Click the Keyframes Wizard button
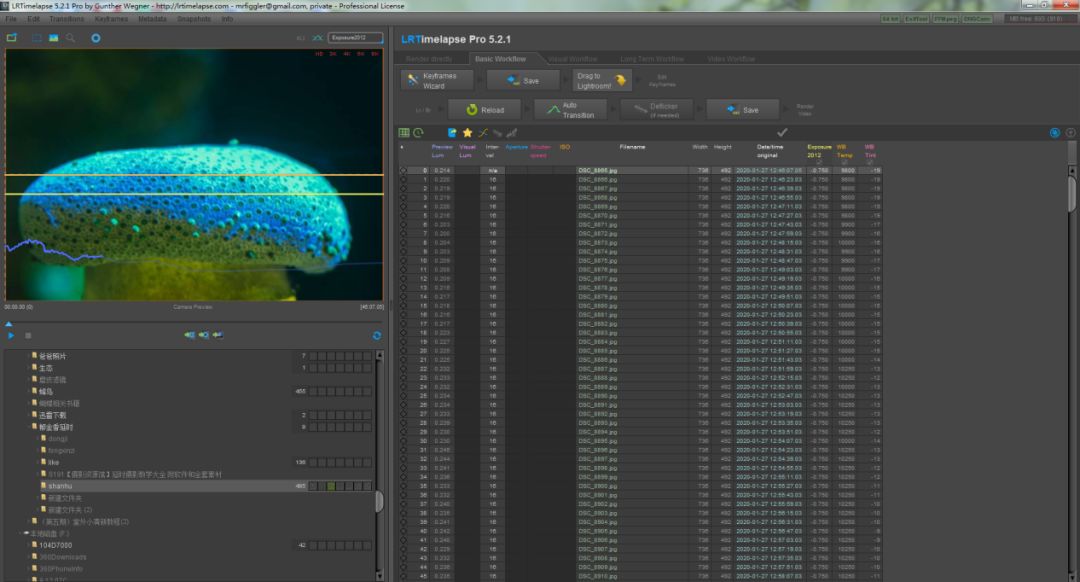Screen dimensions: 1080x582 point(437,81)
